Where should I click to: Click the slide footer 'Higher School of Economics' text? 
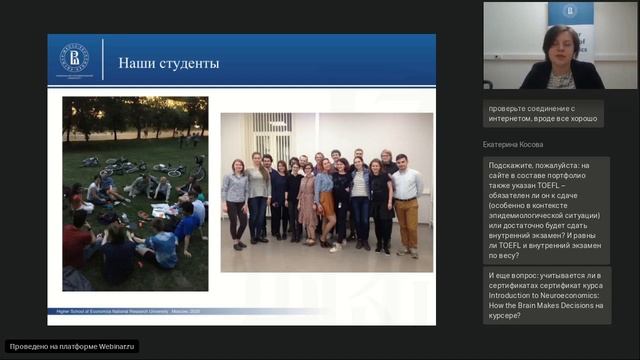point(128,311)
